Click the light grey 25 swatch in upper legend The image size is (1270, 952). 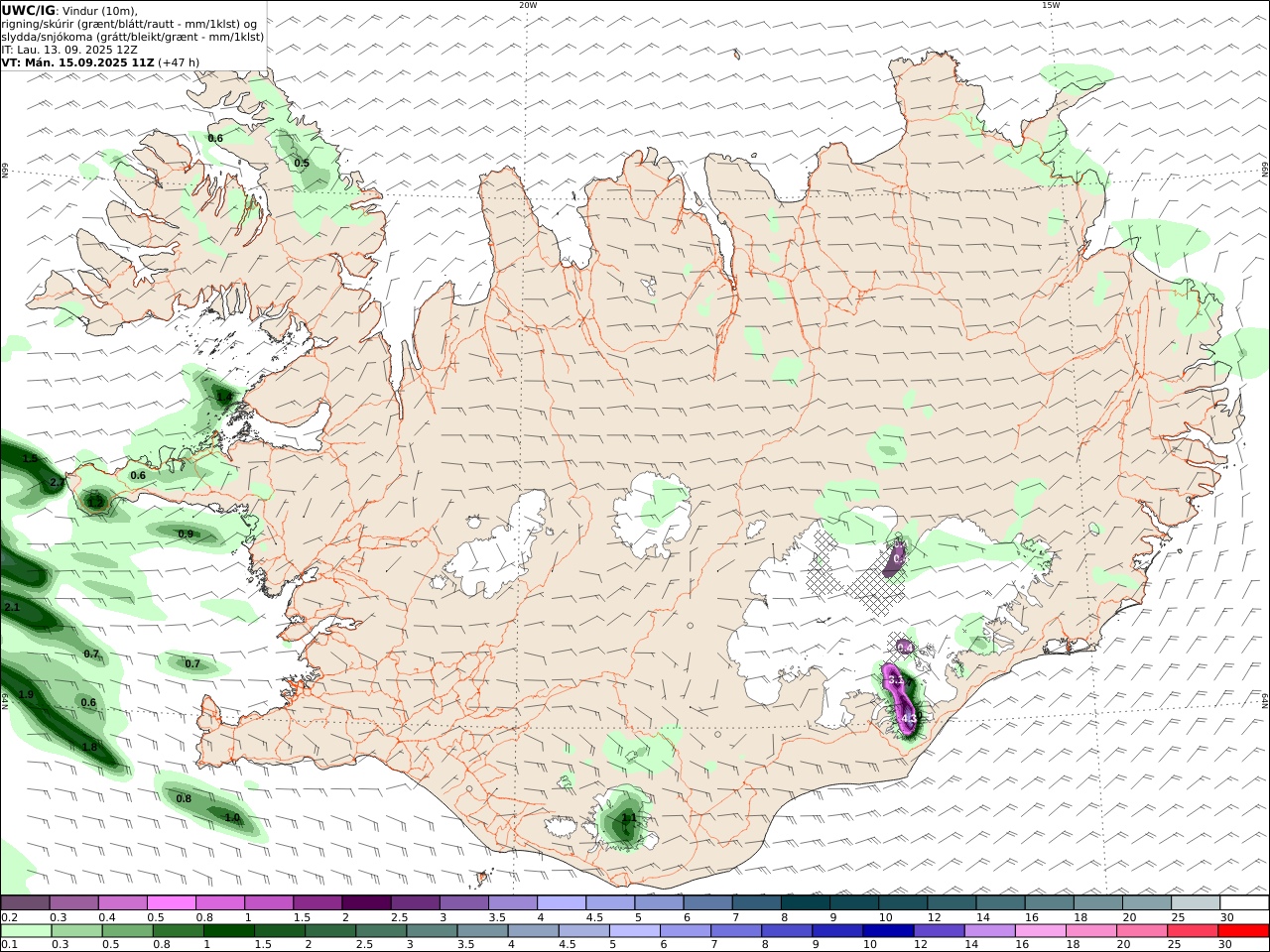1197,902
